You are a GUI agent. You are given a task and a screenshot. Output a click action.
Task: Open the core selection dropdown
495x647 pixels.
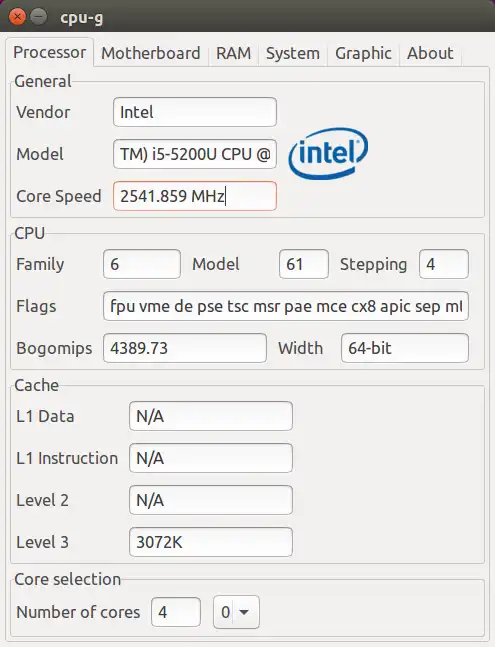[236, 612]
